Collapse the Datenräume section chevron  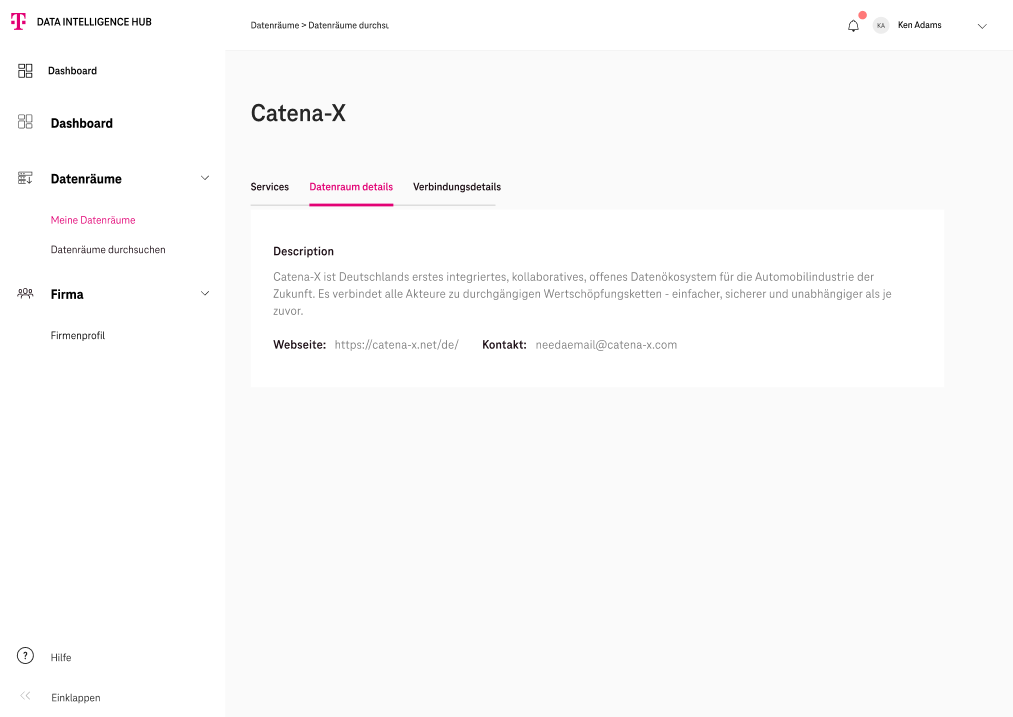(x=205, y=178)
